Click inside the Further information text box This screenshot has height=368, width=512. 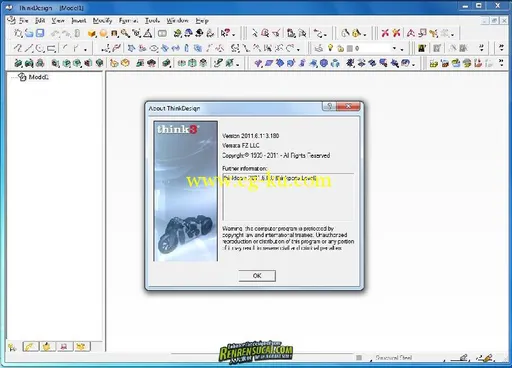tap(288, 196)
